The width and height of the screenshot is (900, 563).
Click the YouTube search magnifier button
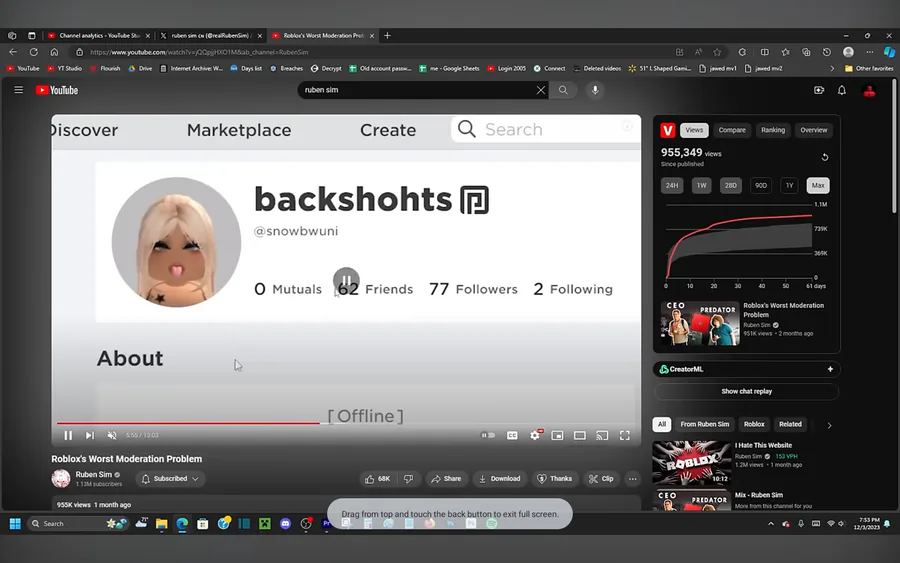pos(563,90)
